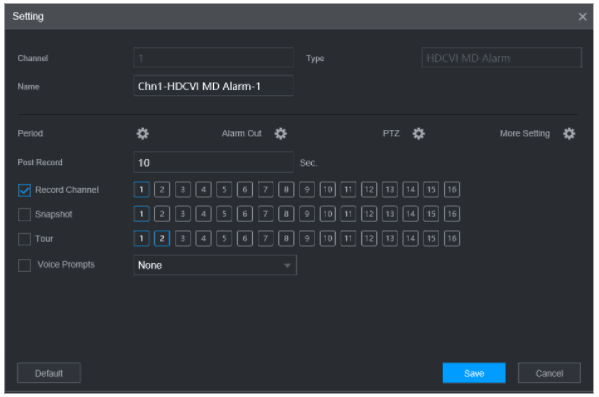Screen dimensions: 599x397
Task: Click the Name input field
Action: pyautogui.click(x=214, y=86)
